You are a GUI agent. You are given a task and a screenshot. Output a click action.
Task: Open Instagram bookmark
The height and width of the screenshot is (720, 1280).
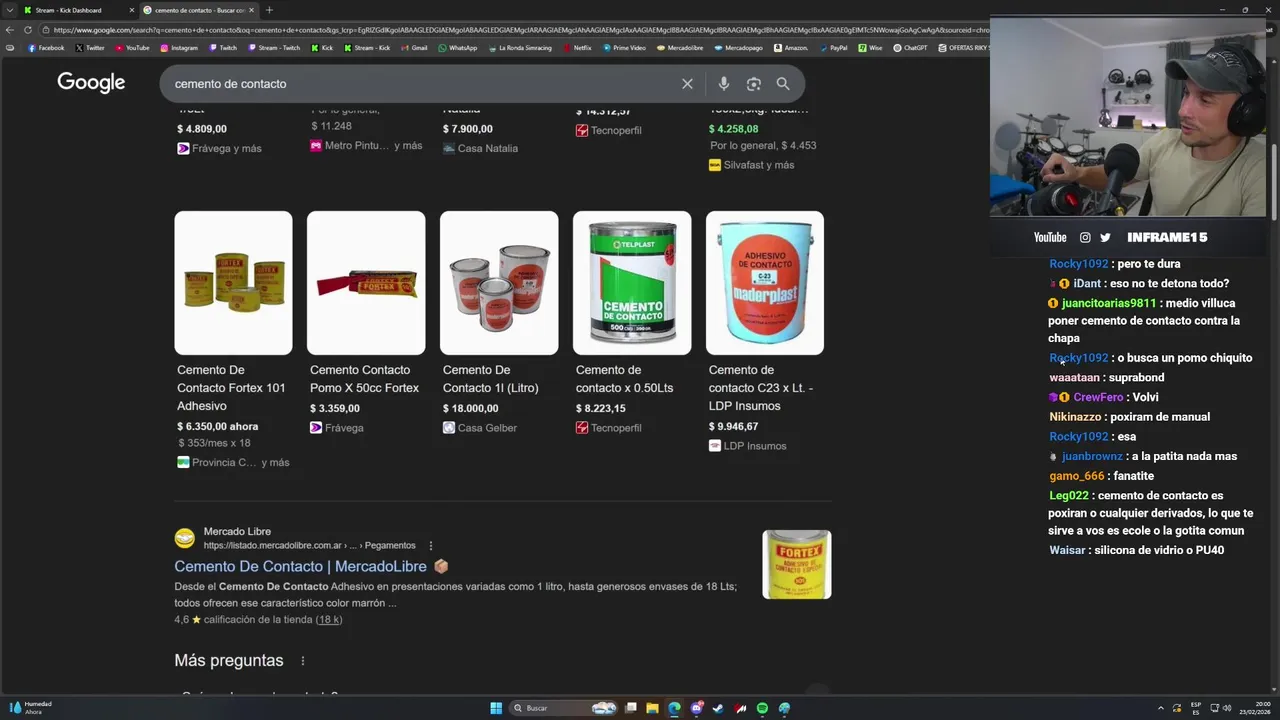(x=179, y=48)
